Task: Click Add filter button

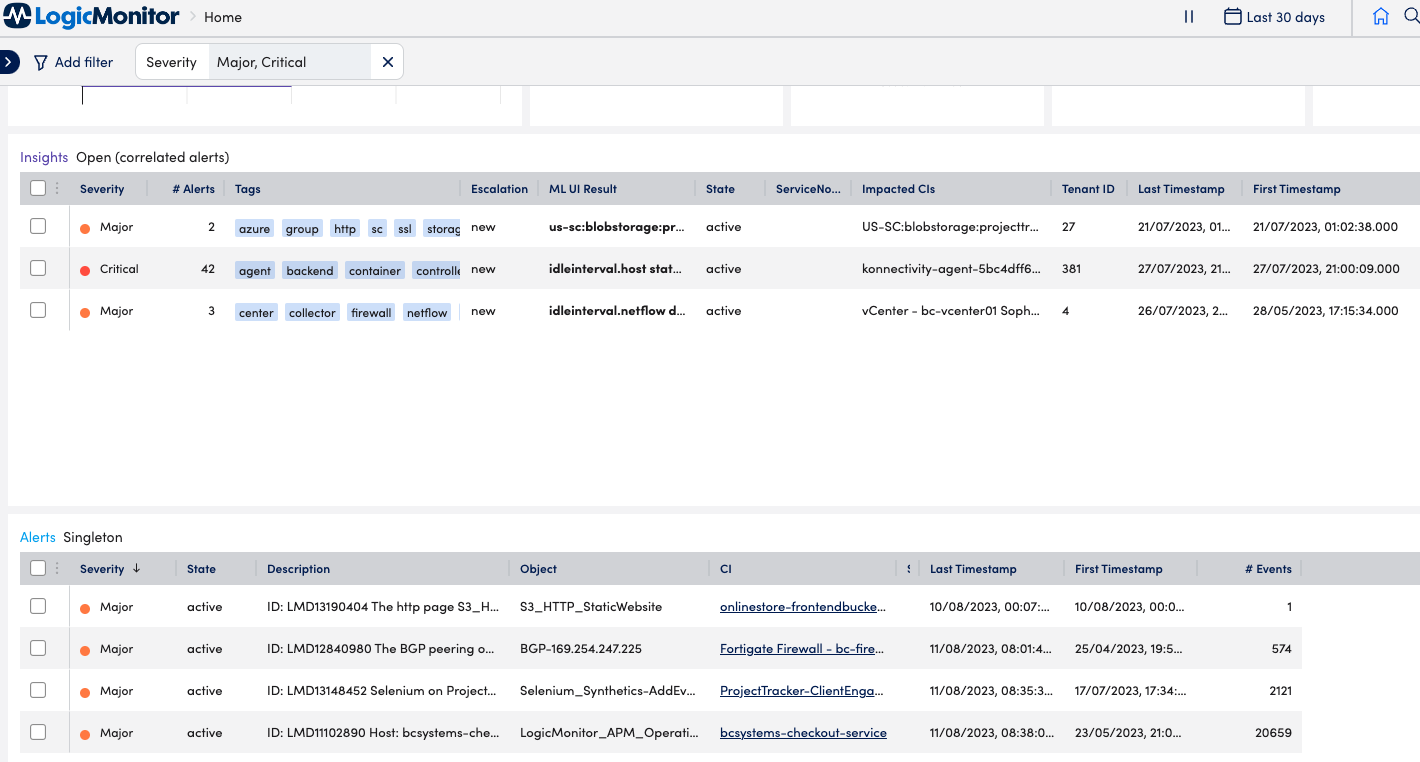Action: 73,62
